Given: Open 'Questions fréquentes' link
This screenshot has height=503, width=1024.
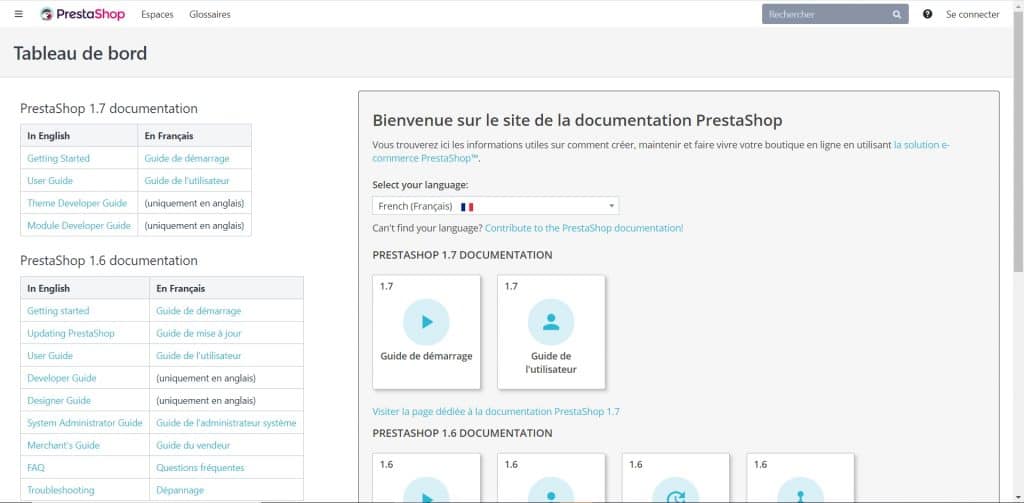Looking at the screenshot, I should pos(200,468).
